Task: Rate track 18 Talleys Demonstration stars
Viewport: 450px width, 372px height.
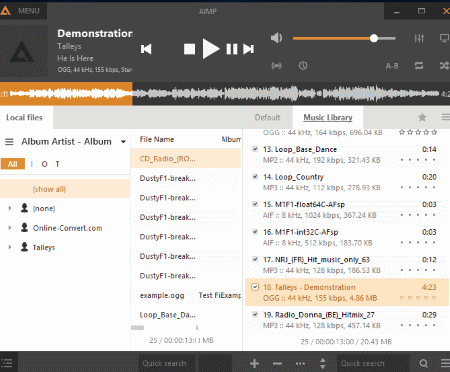Action: point(418,298)
